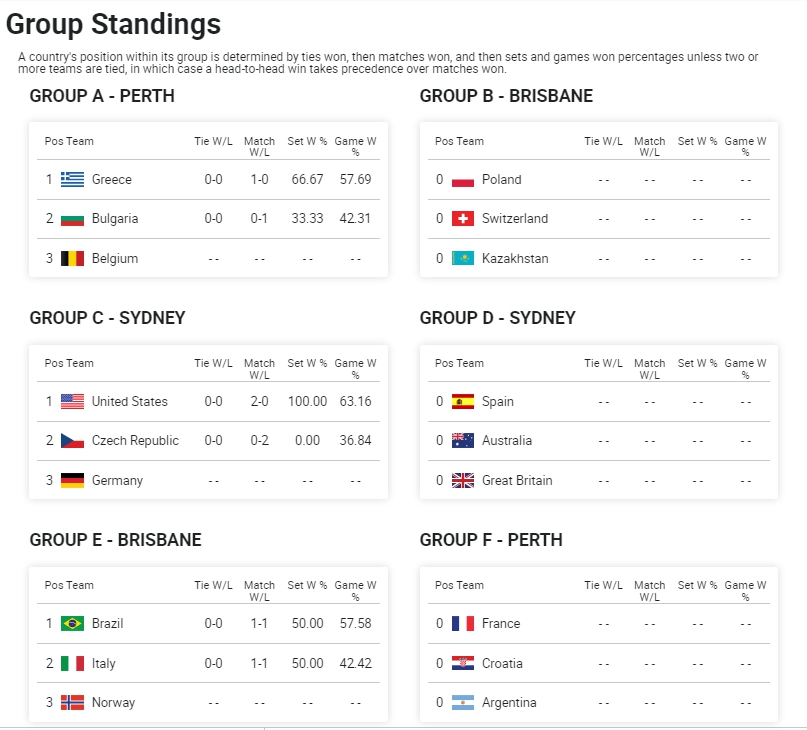Click the Argentina flag icon
807x730 pixels.
pos(462,703)
